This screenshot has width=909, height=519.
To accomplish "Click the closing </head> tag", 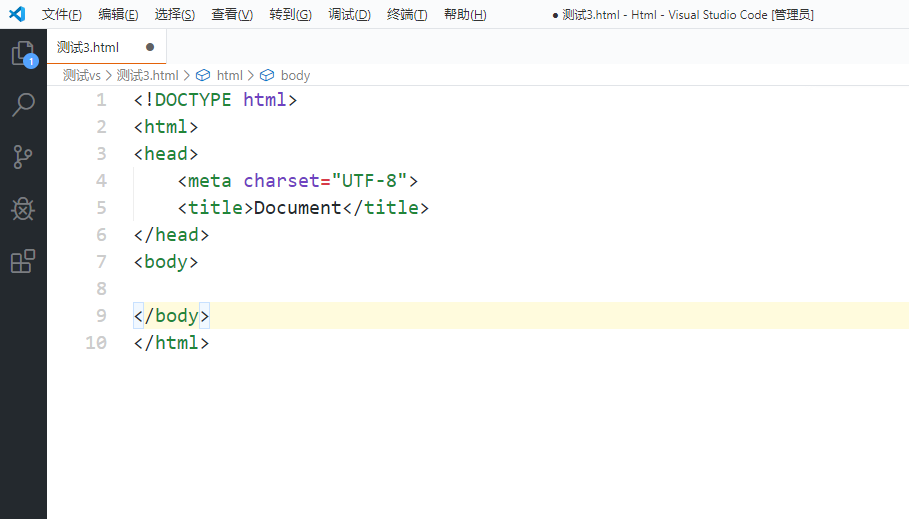I will point(171,235).
